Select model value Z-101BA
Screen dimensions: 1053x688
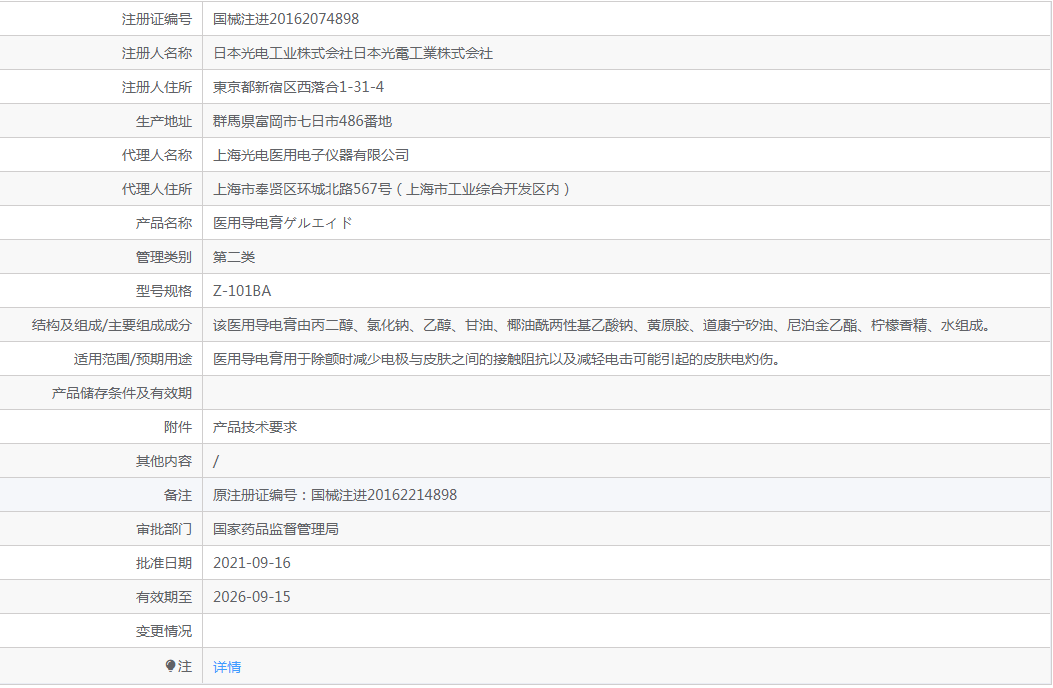[x=242, y=291]
